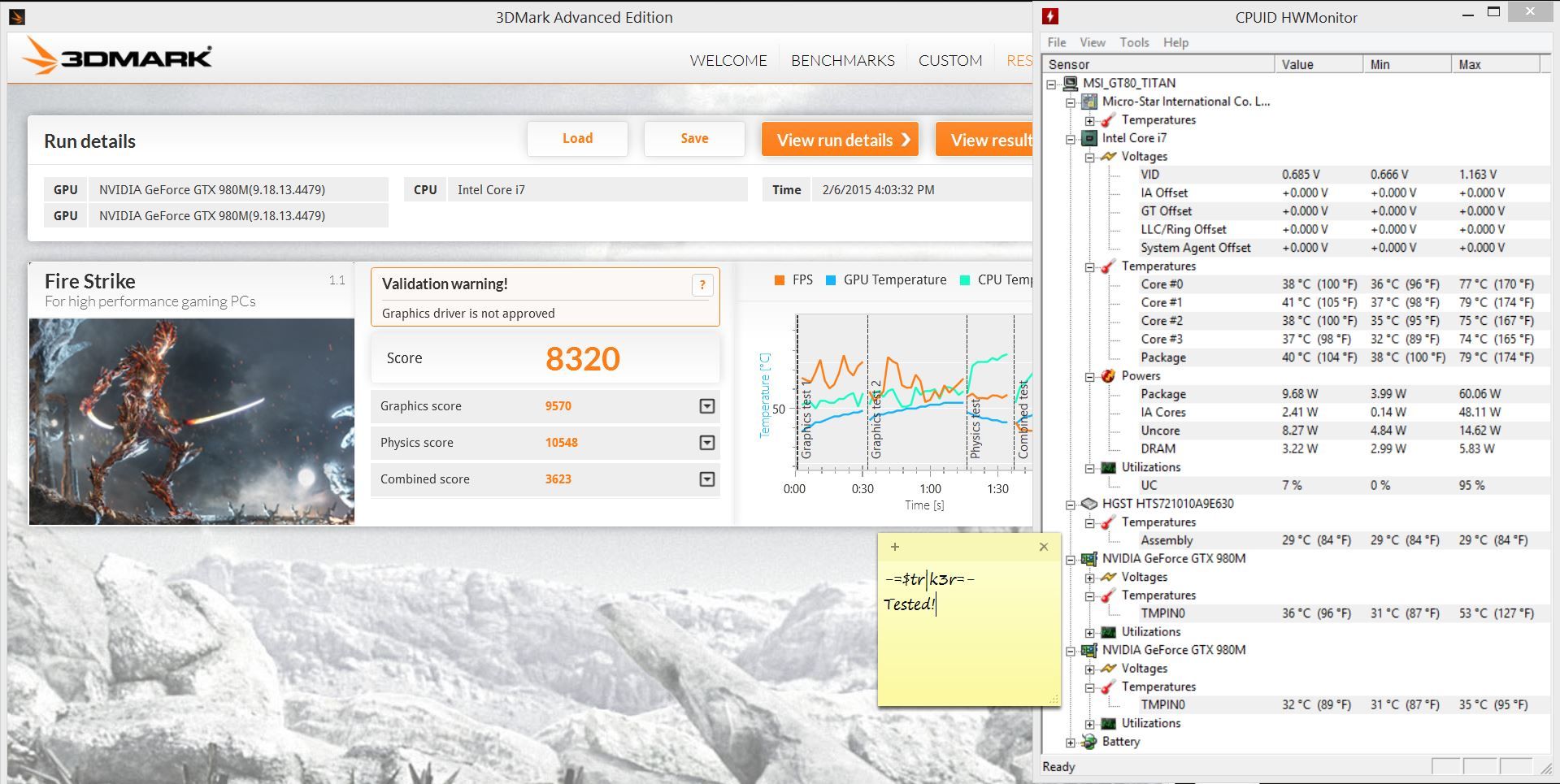This screenshot has width=1560, height=784.
Task: Open the Tools menu in HWMonitor
Action: [1134, 42]
